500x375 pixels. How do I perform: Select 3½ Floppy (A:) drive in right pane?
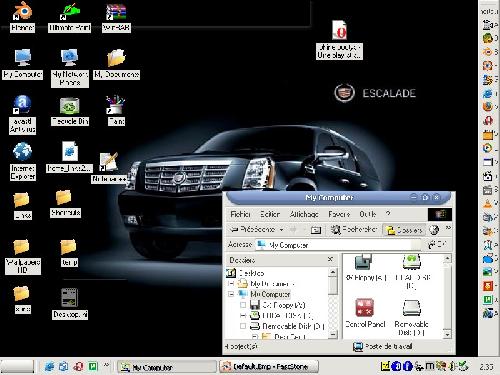[x=366, y=267]
